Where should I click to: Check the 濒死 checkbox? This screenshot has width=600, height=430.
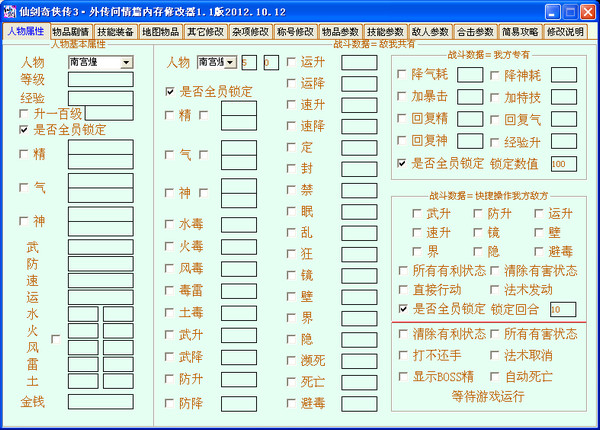coord(291,360)
